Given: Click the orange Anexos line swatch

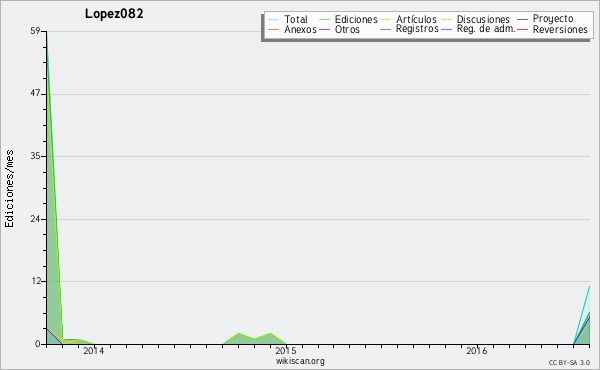Looking at the screenshot, I should click(x=274, y=29).
